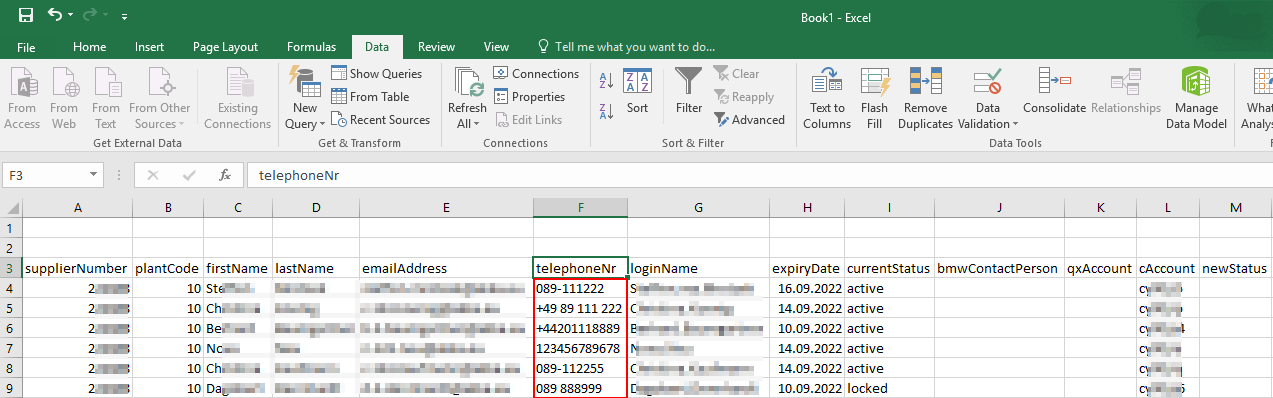Switch to the Formulas tab

(x=312, y=47)
